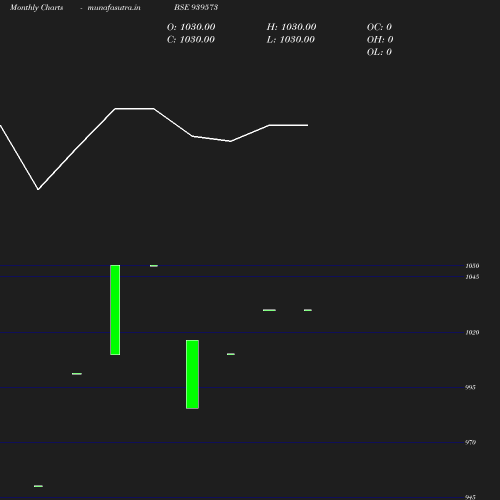The height and width of the screenshot is (500, 500).
Task: Click the tall green candle reaching 1050
Action: click(115, 310)
